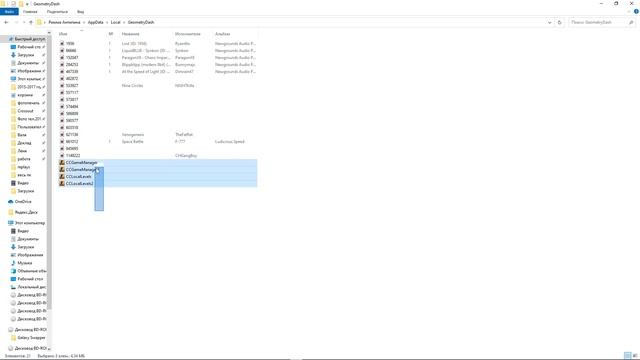Sort files by the Имя column
The width and height of the screenshot is (640, 360).
[63, 34]
